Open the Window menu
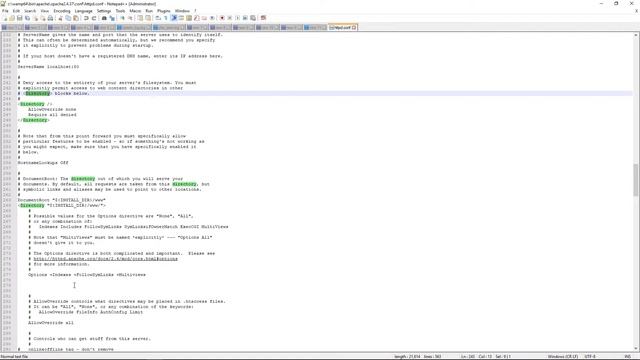The height and width of the screenshot is (360, 640). [x=182, y=11]
